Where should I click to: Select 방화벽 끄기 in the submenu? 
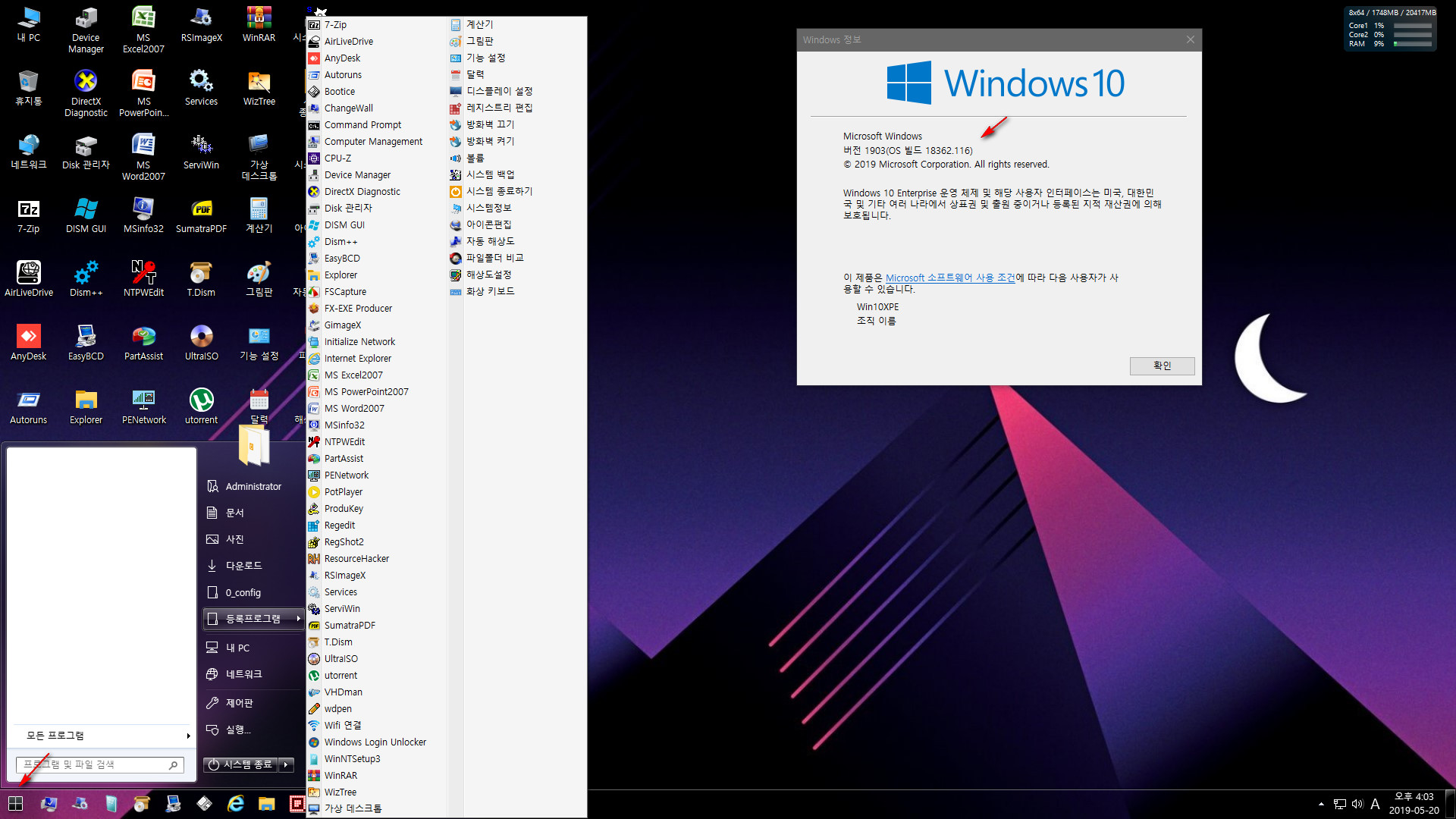point(517,125)
